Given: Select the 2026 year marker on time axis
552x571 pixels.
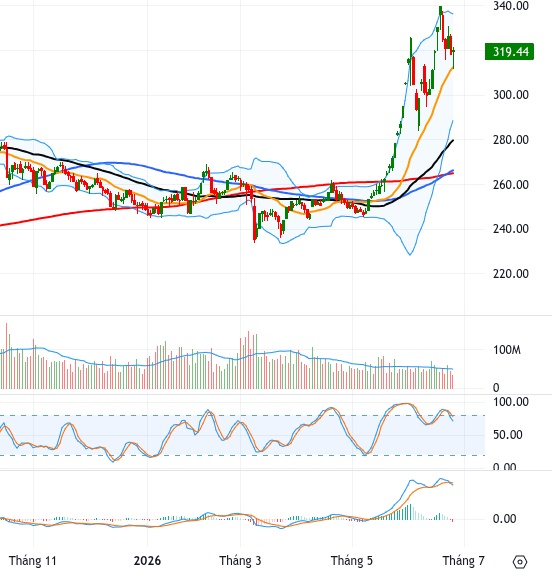Looking at the screenshot, I should 147,560.
